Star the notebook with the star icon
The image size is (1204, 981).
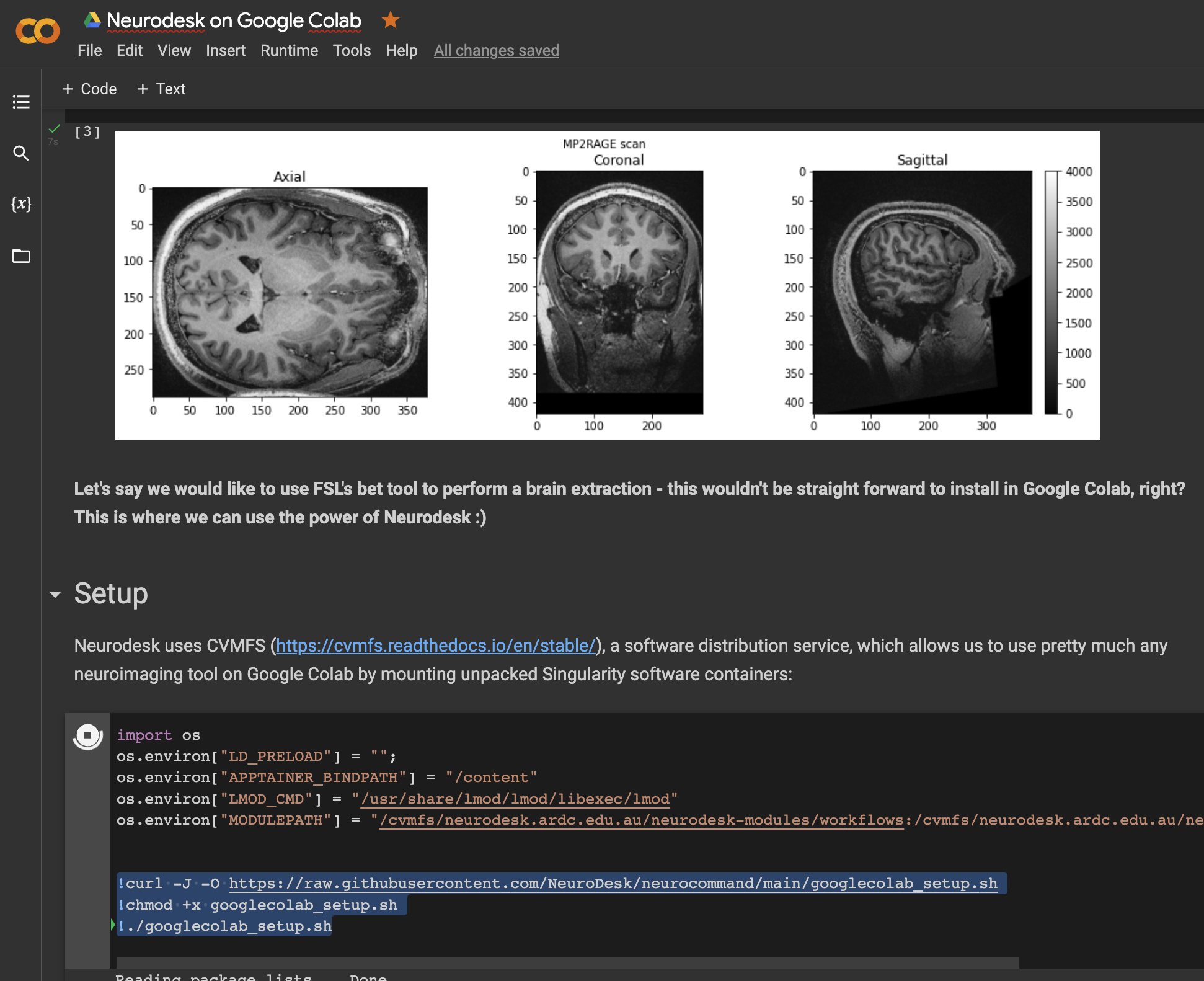tap(391, 20)
